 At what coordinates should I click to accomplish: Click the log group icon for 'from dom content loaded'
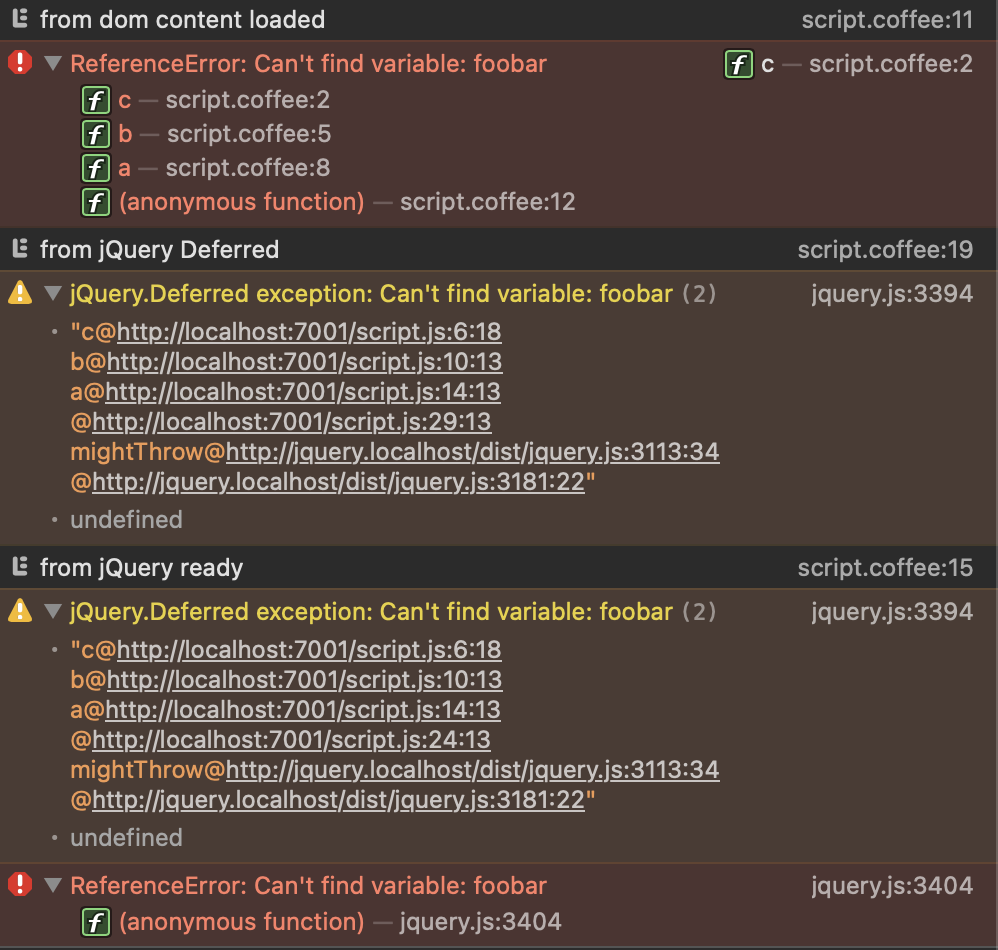(20, 19)
